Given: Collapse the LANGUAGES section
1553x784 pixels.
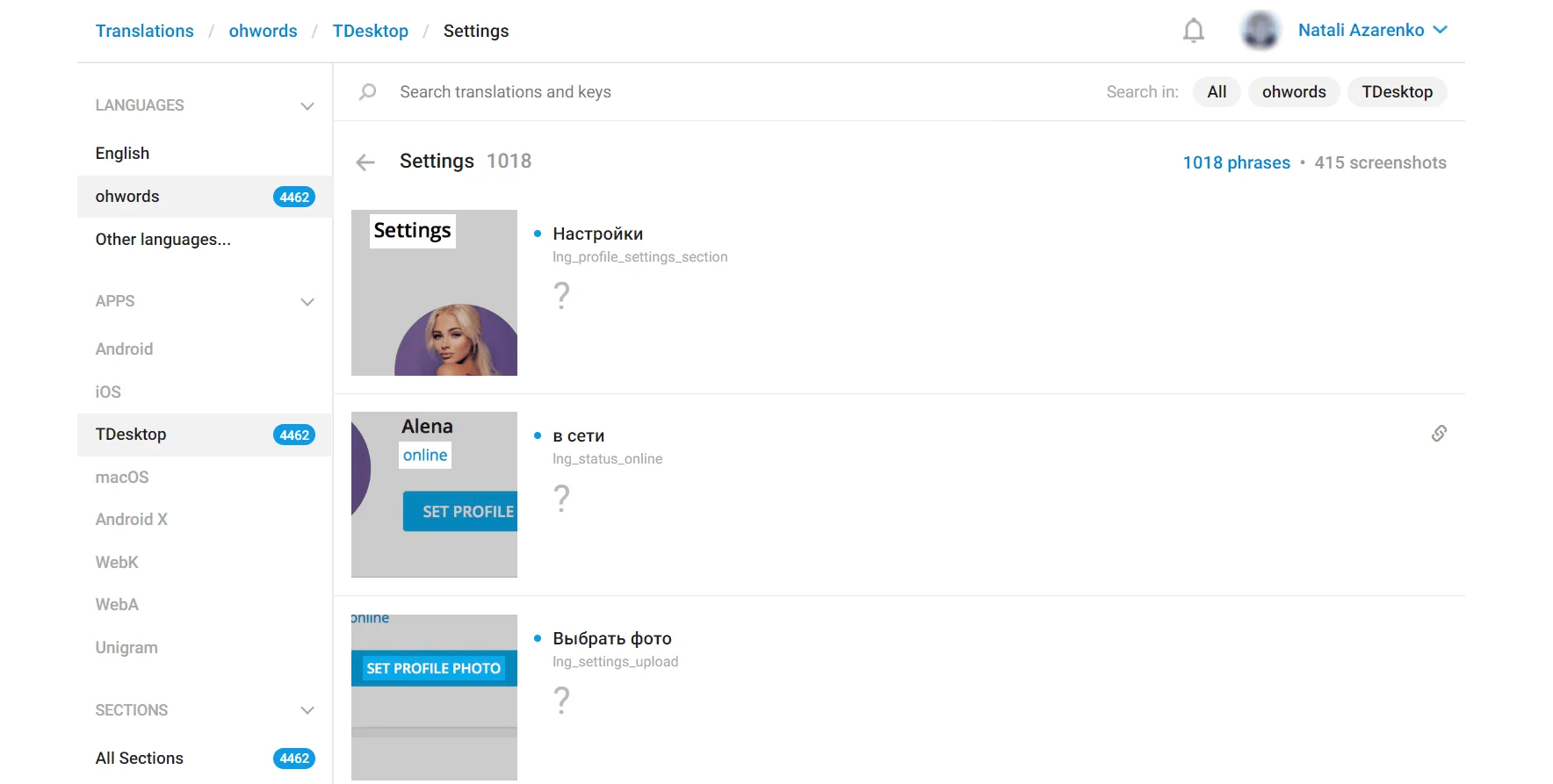Looking at the screenshot, I should tap(307, 106).
